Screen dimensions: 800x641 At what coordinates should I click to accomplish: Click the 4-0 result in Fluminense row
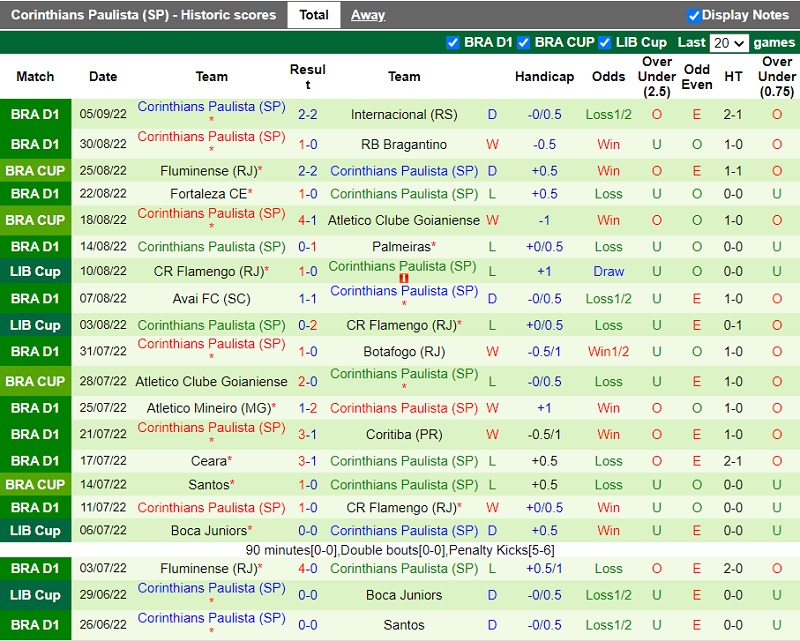point(308,568)
